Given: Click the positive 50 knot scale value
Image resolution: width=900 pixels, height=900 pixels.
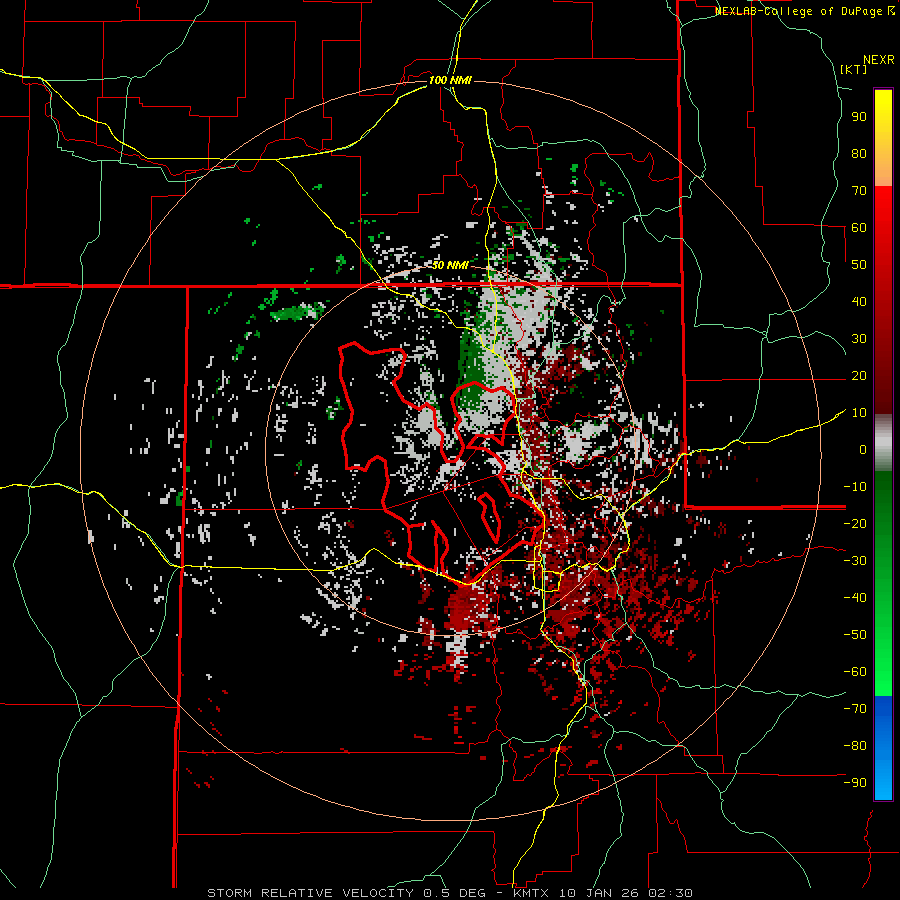Looking at the screenshot, I should point(859,265).
